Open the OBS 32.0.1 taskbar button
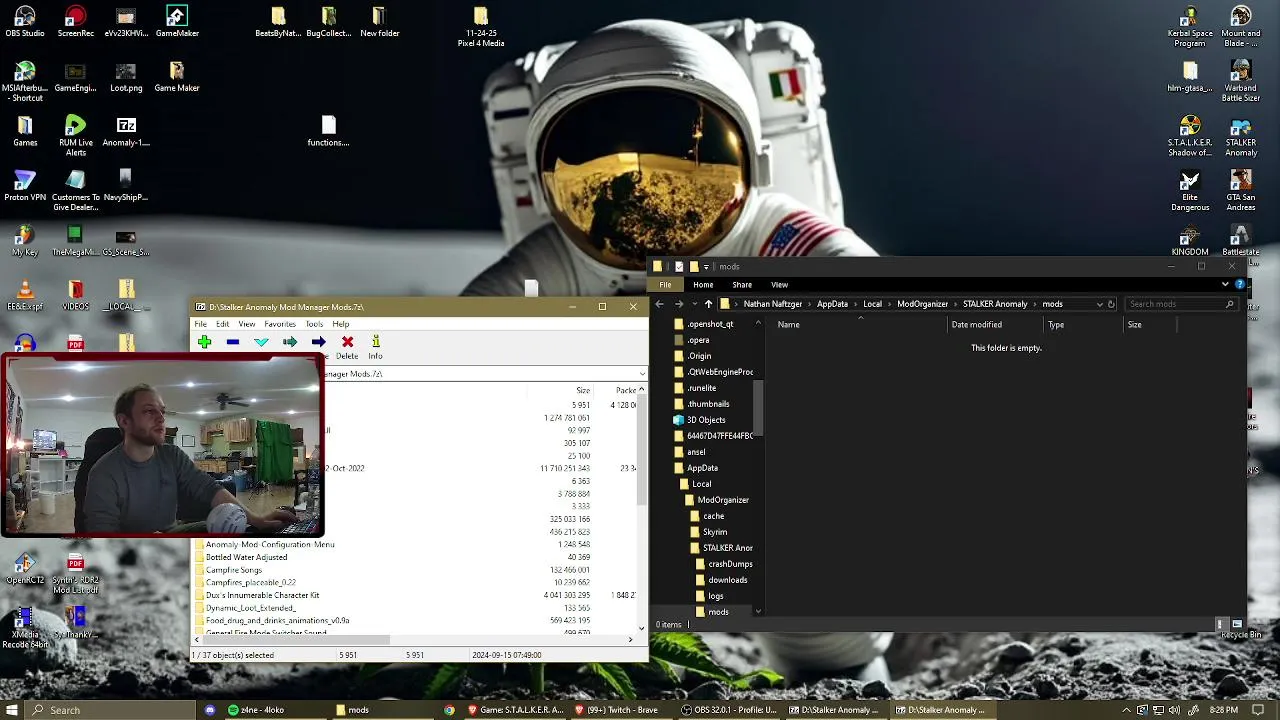Image resolution: width=1280 pixels, height=720 pixels. tap(728, 710)
